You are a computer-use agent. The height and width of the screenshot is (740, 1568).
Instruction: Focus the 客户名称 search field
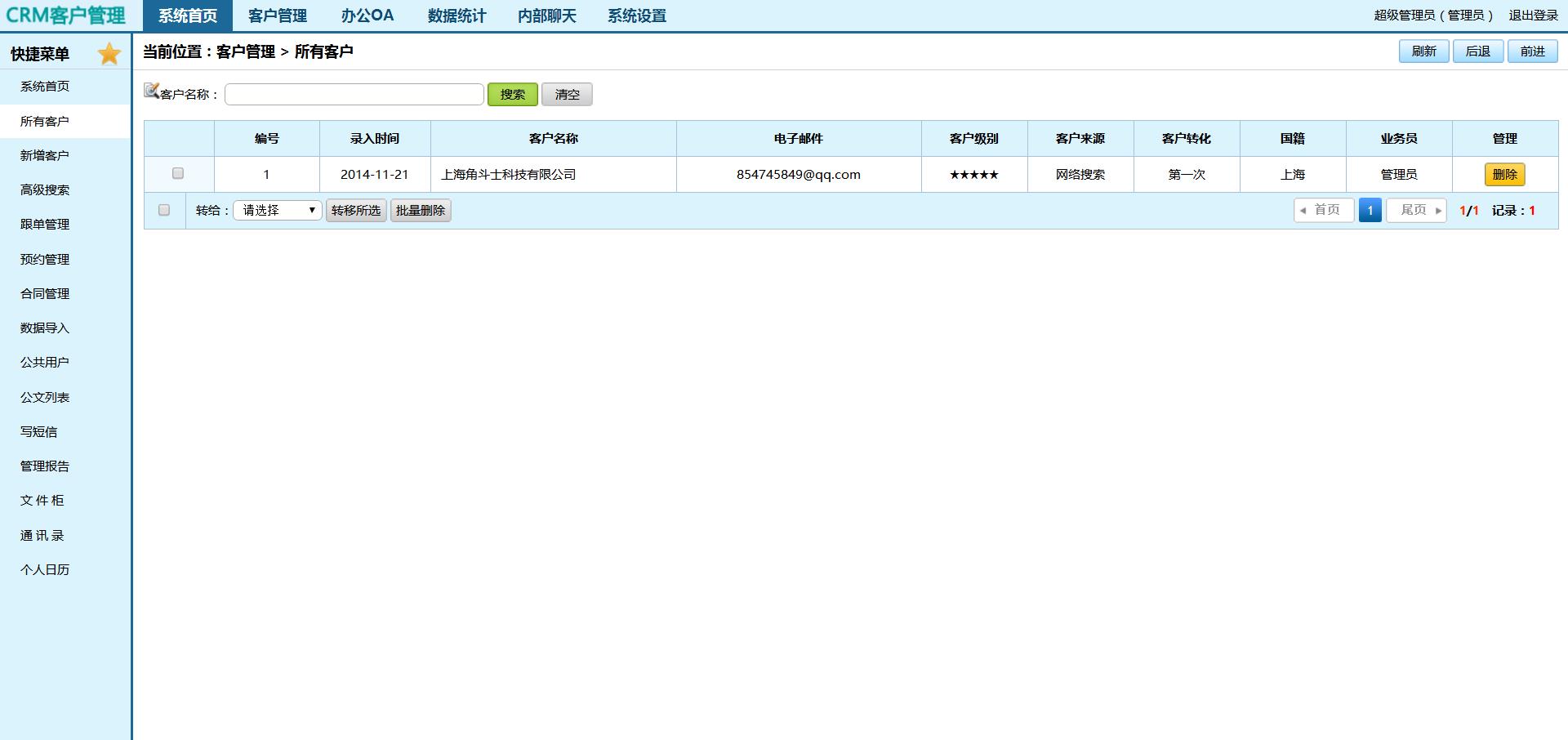click(x=354, y=95)
